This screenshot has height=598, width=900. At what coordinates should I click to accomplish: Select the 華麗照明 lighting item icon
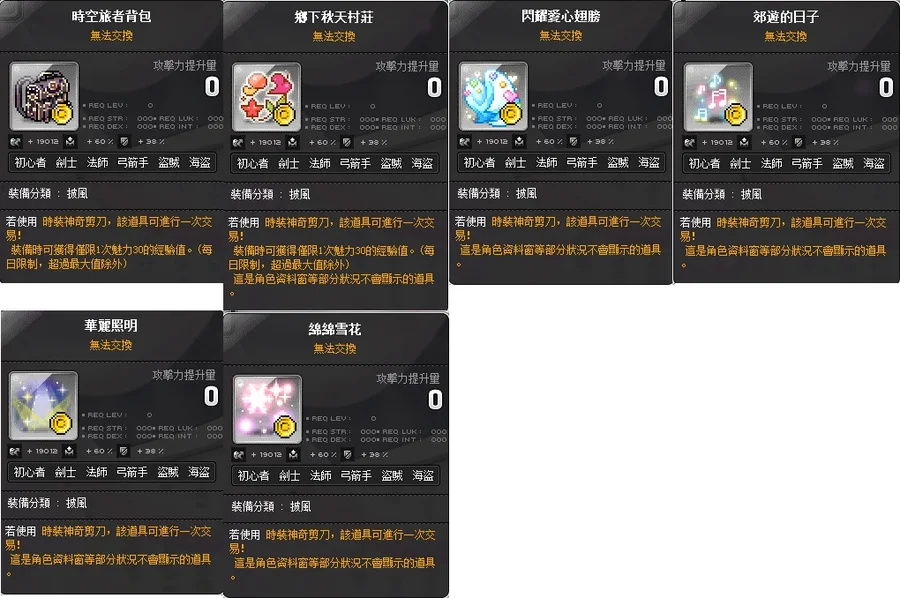[x=43, y=406]
